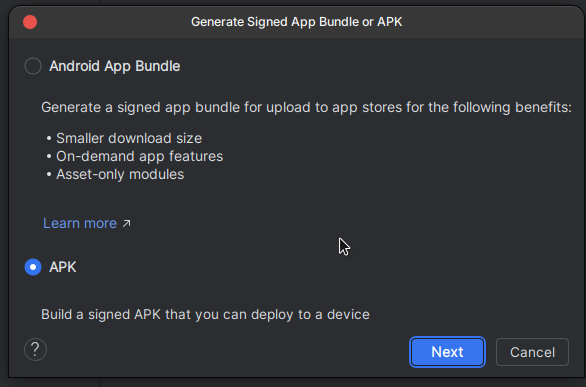The image size is (586, 387).
Task: Click the dark IDE background left of the dialog
Action: [x=4, y=187]
